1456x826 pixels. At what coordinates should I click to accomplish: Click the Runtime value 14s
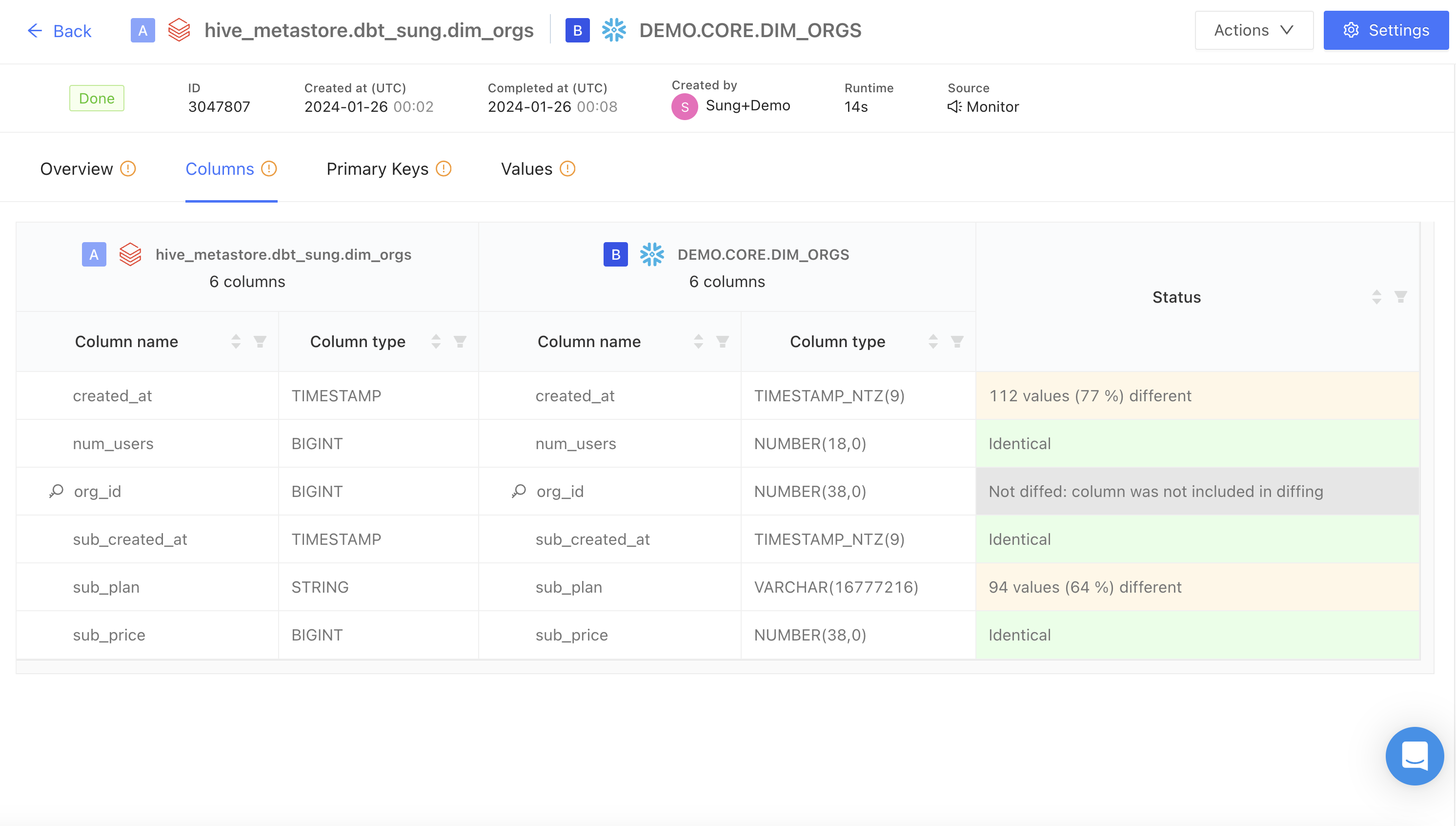(x=856, y=106)
